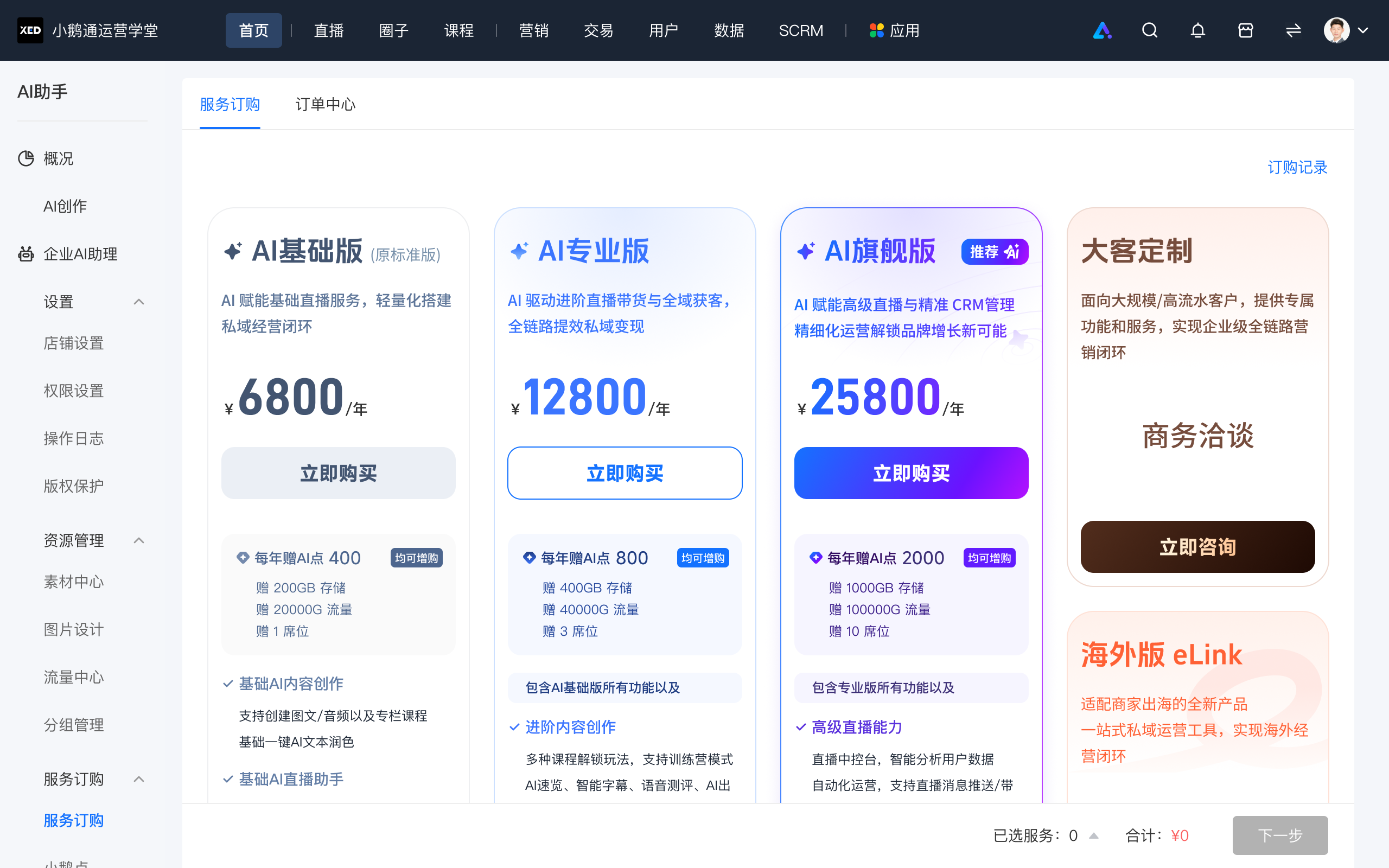
Task: Click the diamond icon beside 每年赠AI点 2000
Action: [815, 558]
